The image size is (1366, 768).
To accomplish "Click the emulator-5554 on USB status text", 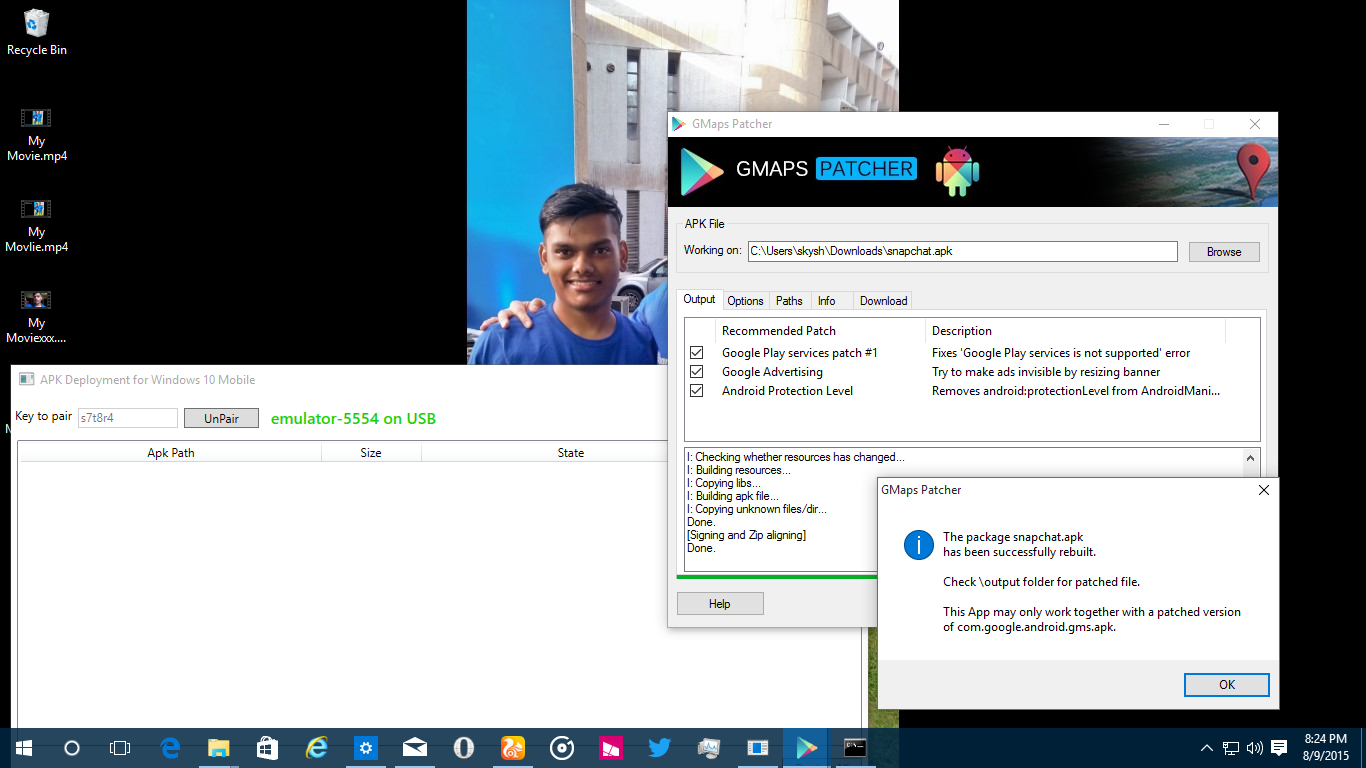I will [353, 419].
